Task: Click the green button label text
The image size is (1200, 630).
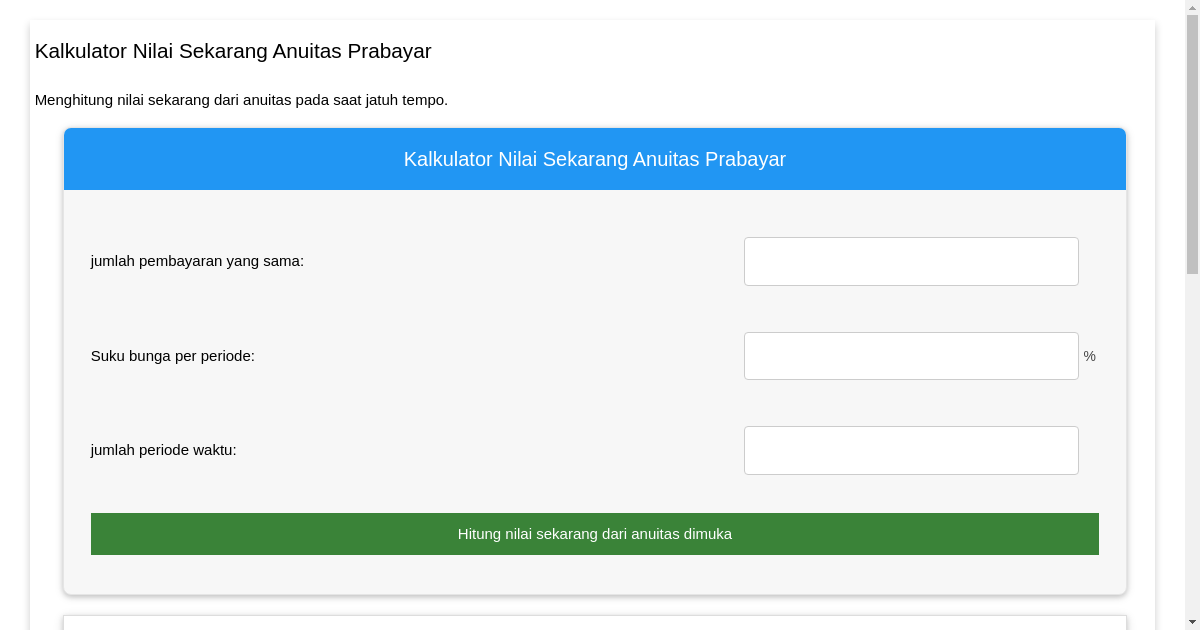Action: point(595,534)
